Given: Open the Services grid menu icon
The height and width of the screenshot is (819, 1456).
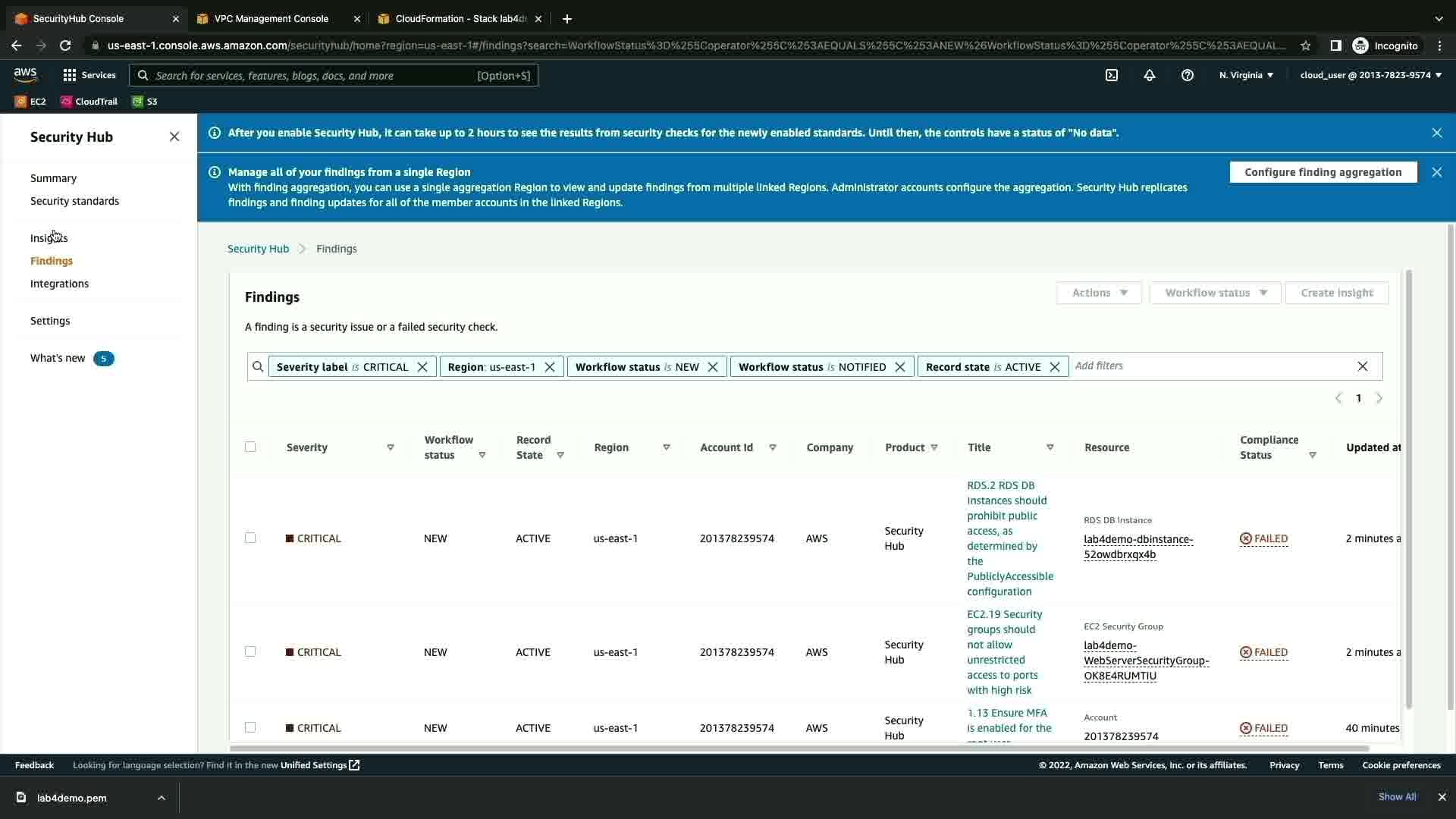Looking at the screenshot, I should (x=70, y=75).
